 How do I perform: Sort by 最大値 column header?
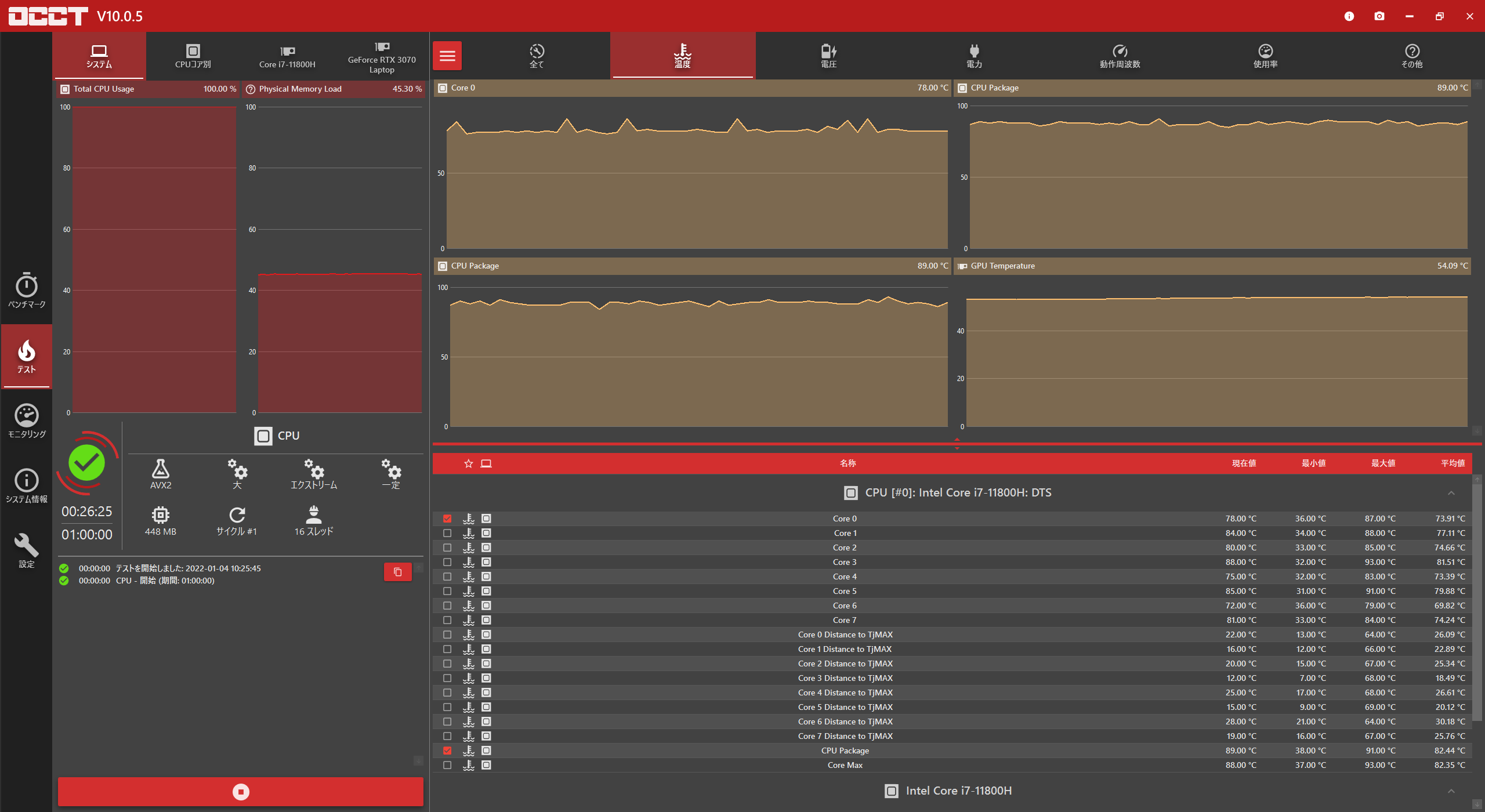pos(1383,463)
